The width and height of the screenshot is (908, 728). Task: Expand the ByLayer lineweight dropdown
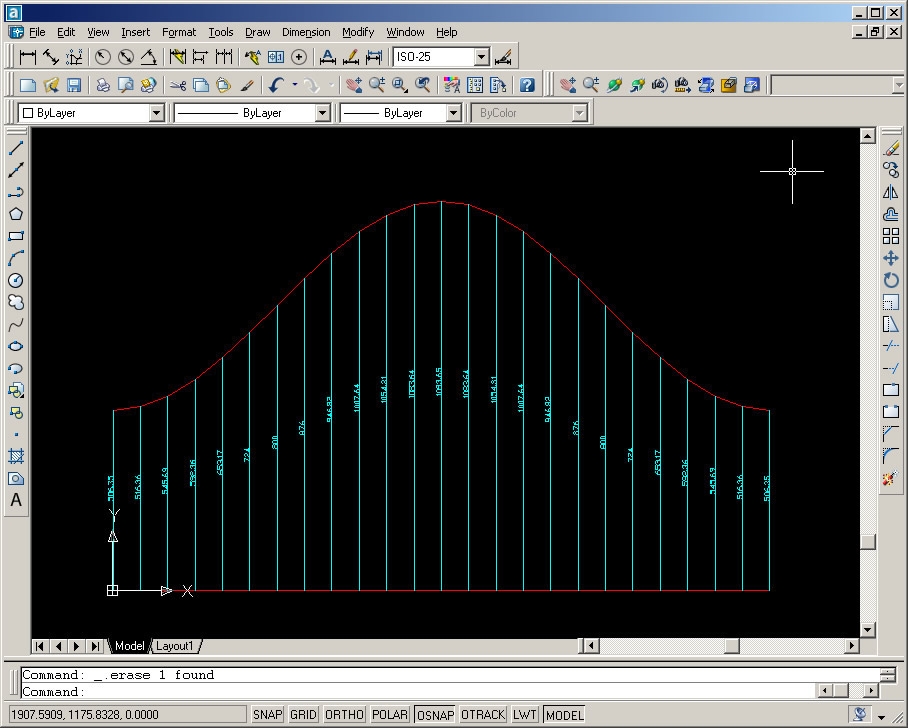pos(453,113)
